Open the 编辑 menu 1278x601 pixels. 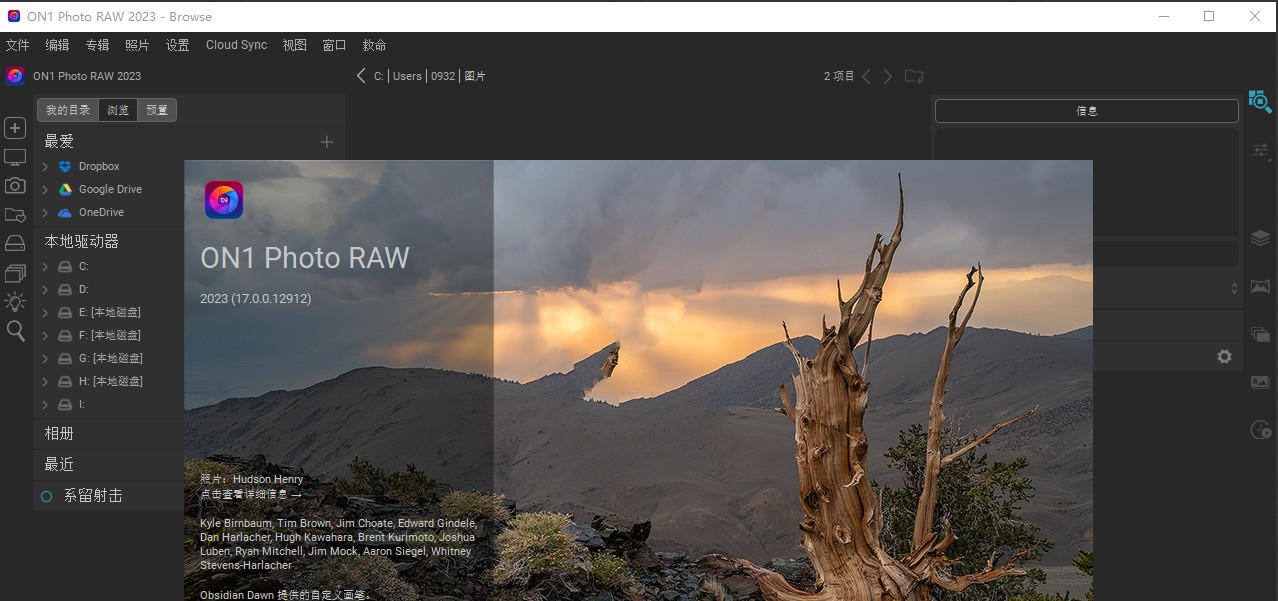click(57, 45)
